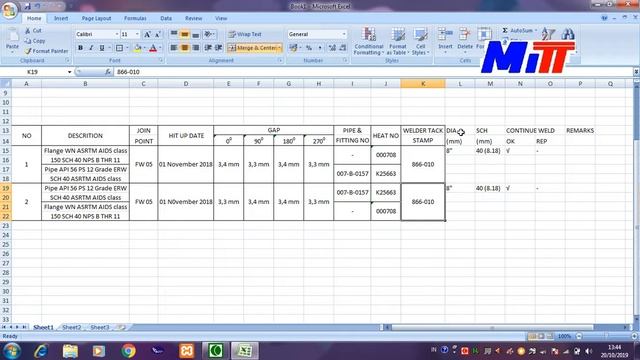Switch to the Formulas tab

(135, 18)
